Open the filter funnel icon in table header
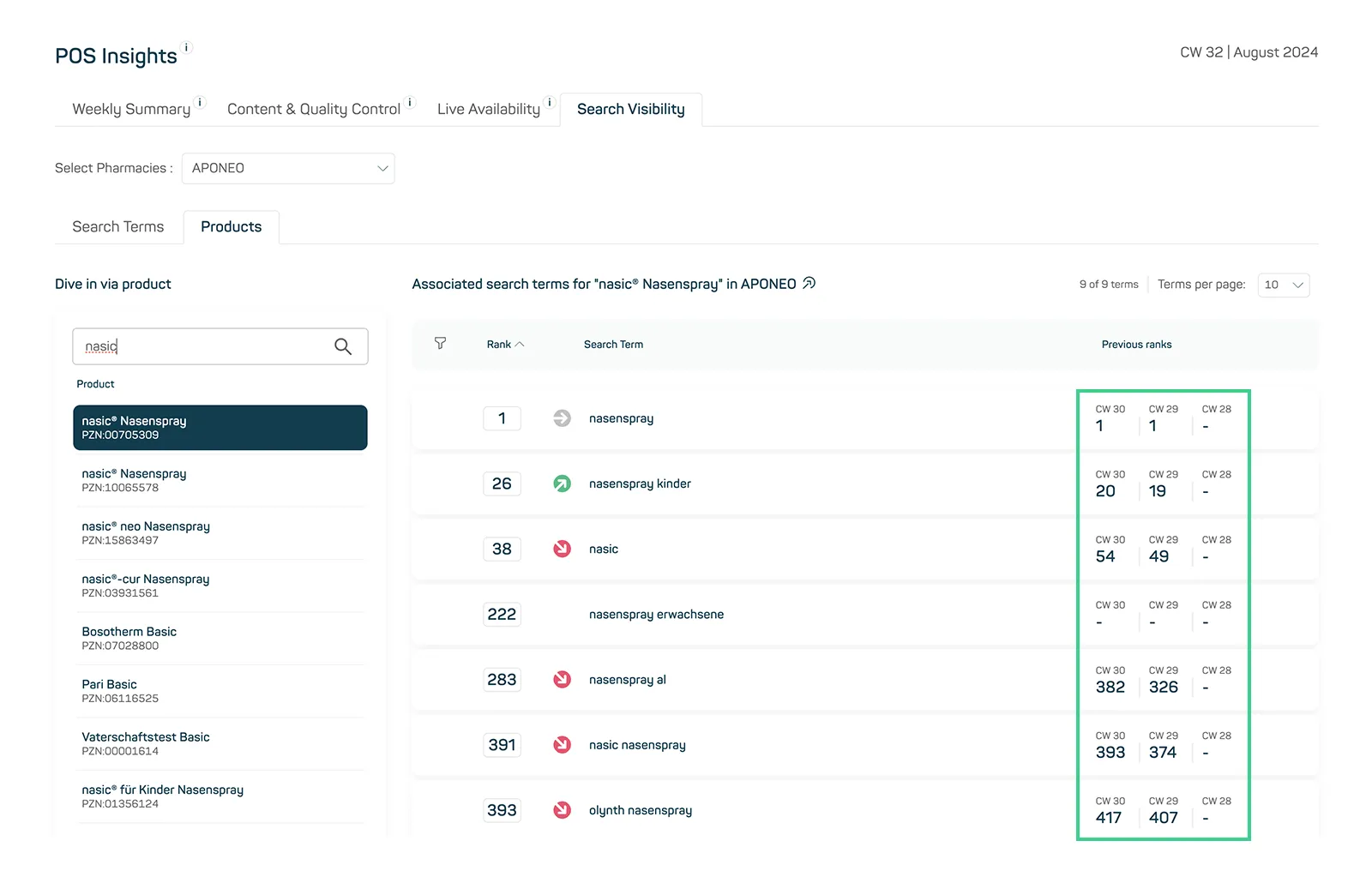This screenshot has width=1372, height=871. pos(440,343)
